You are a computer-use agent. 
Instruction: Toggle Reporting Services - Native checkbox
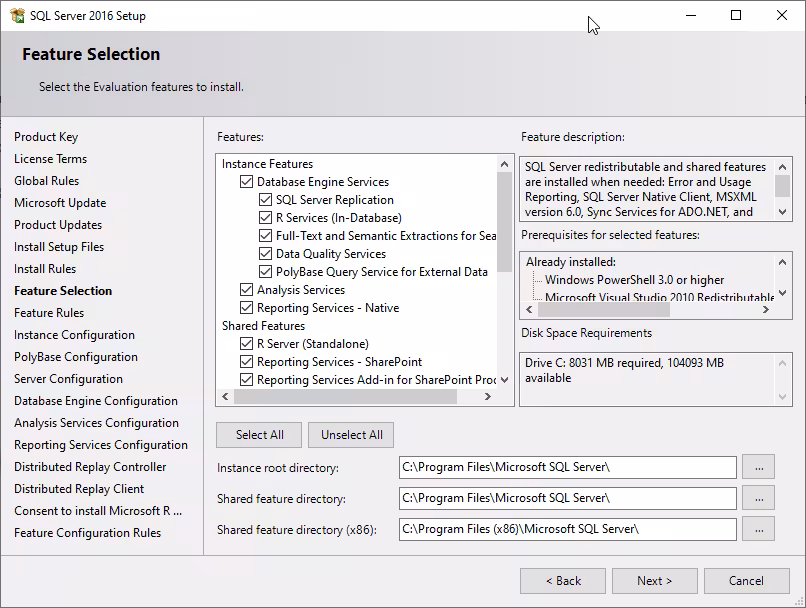[x=246, y=308]
